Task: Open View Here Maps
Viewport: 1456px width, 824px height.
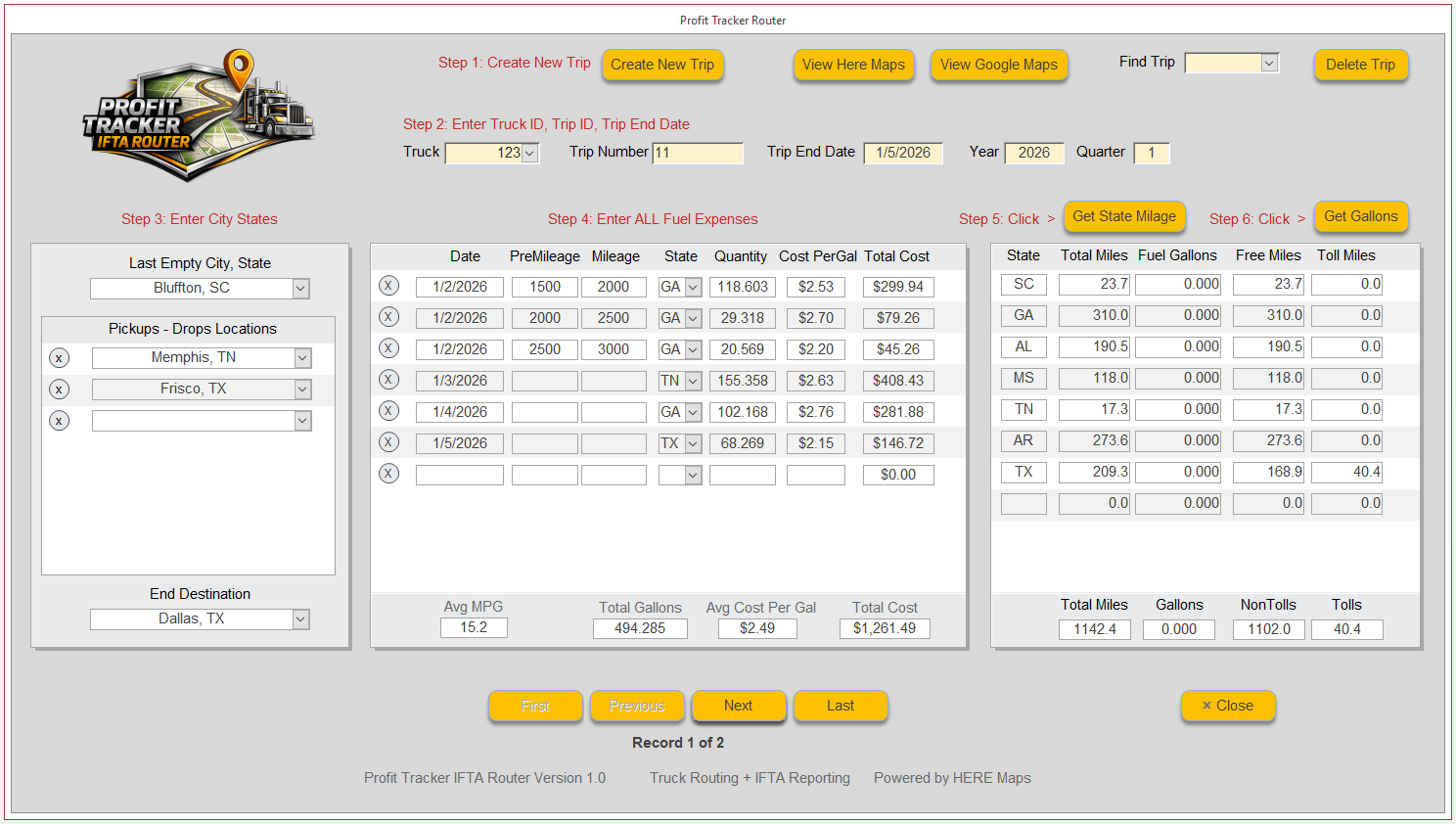Action: pos(853,65)
